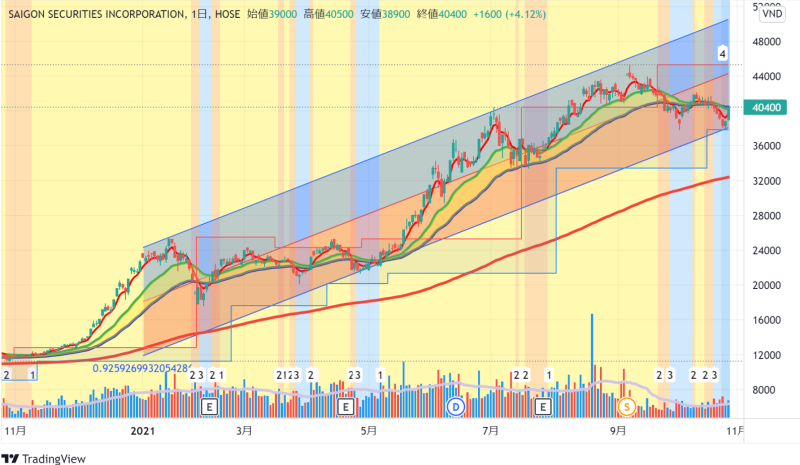Click the 16000 price axis label

tap(766, 320)
